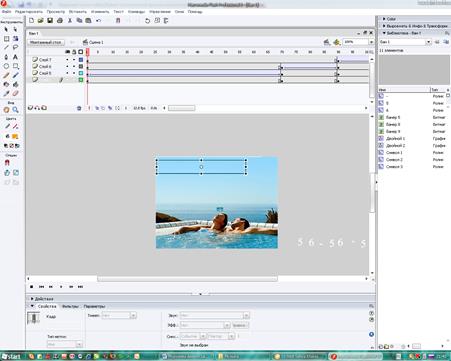
Task: Click the Windows start button
Action: click(11, 356)
